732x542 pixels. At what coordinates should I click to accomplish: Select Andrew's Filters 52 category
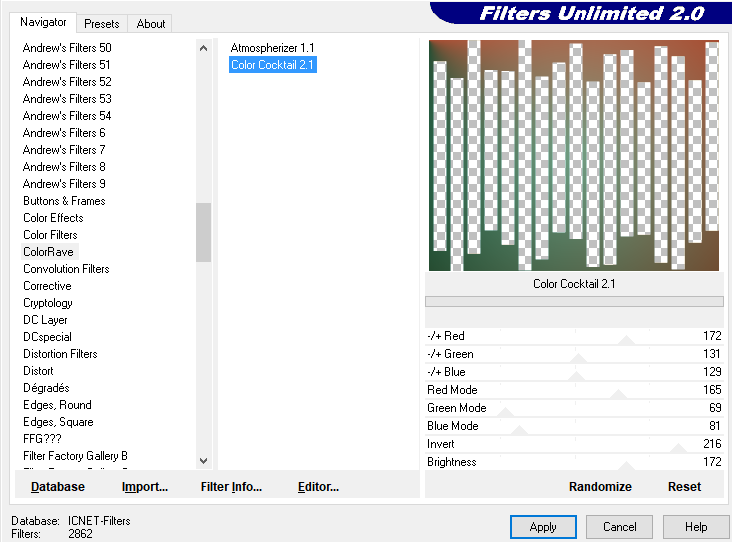click(67, 82)
